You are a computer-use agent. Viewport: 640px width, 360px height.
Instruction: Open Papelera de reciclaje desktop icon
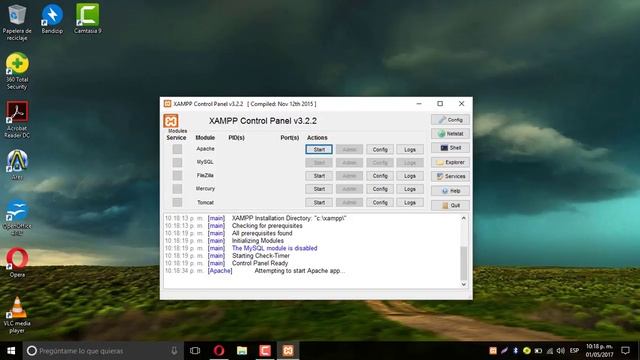[17, 21]
